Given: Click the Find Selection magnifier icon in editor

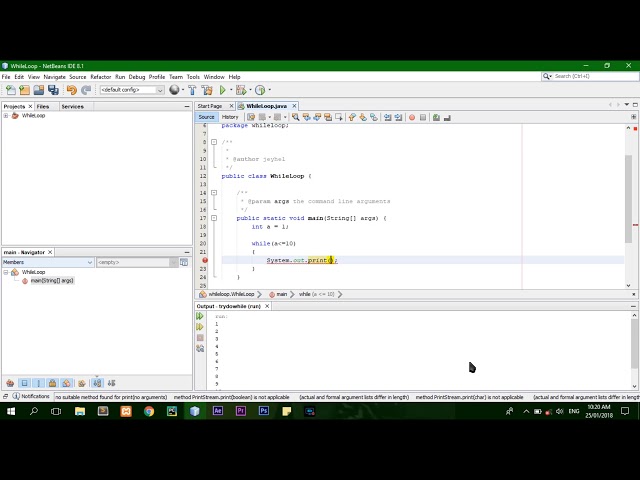Looking at the screenshot, I should (296, 117).
